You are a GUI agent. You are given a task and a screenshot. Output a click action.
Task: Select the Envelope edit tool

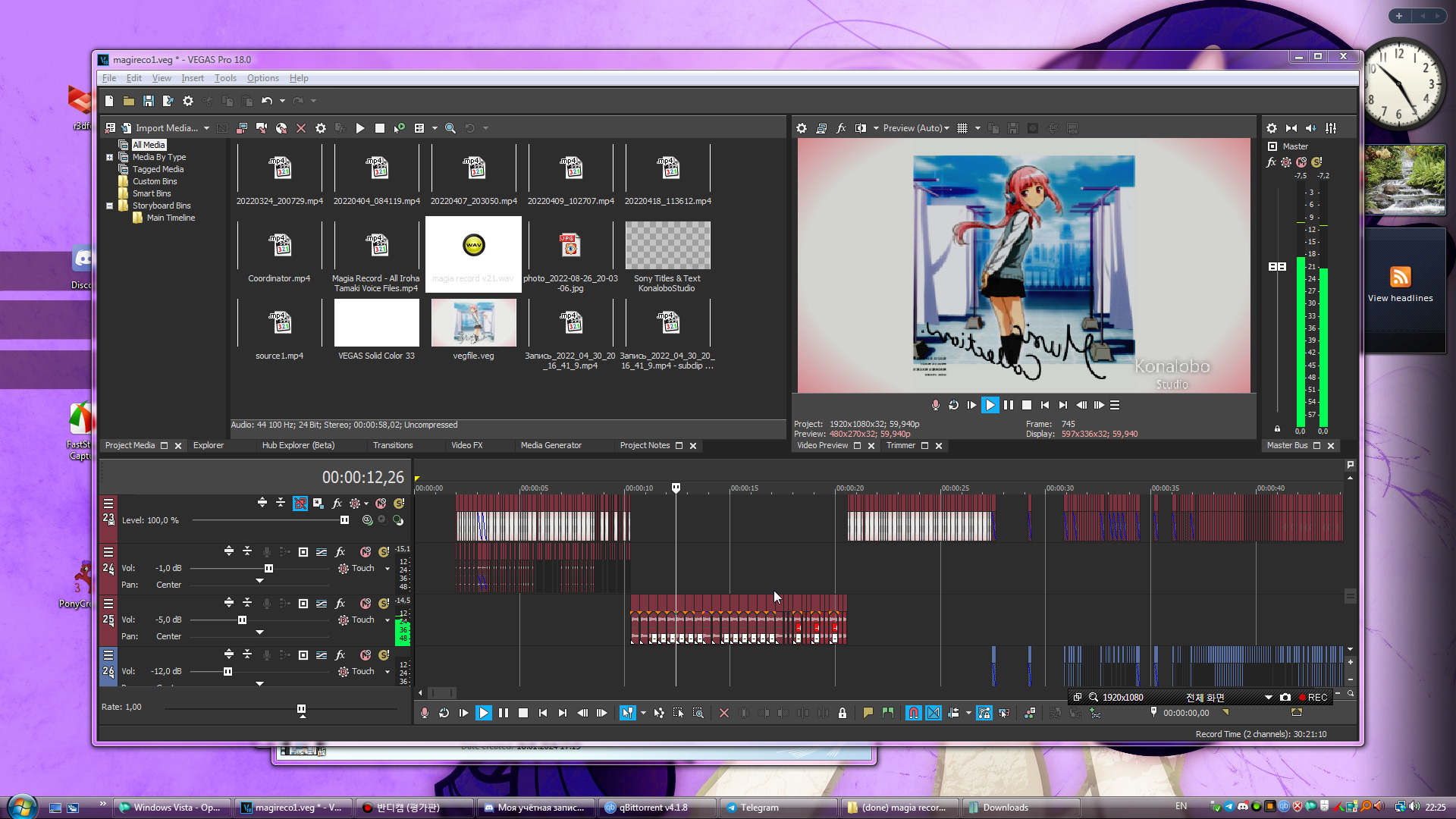pyautogui.click(x=659, y=713)
